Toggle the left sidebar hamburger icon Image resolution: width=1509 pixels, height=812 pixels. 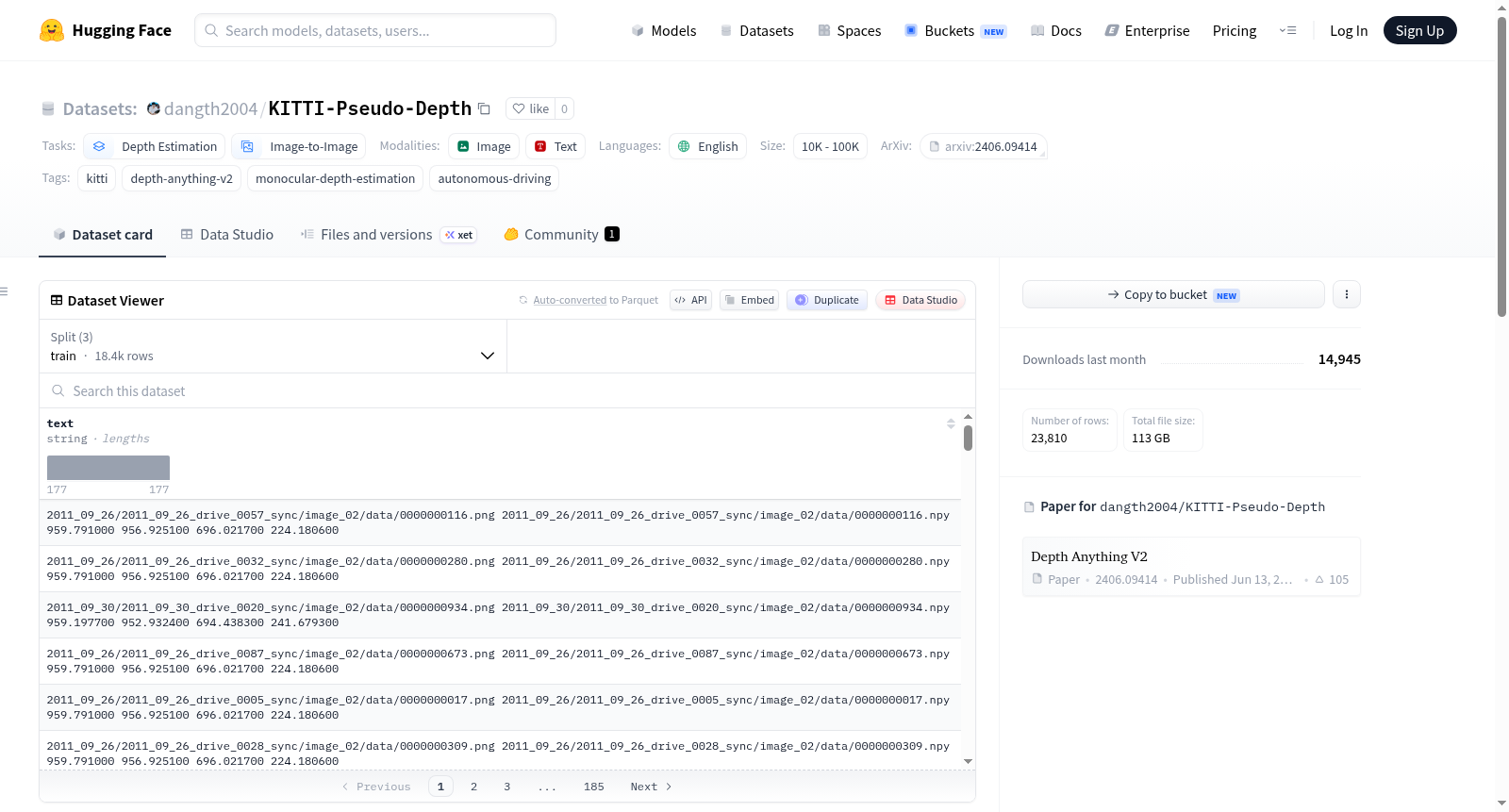click(4, 291)
